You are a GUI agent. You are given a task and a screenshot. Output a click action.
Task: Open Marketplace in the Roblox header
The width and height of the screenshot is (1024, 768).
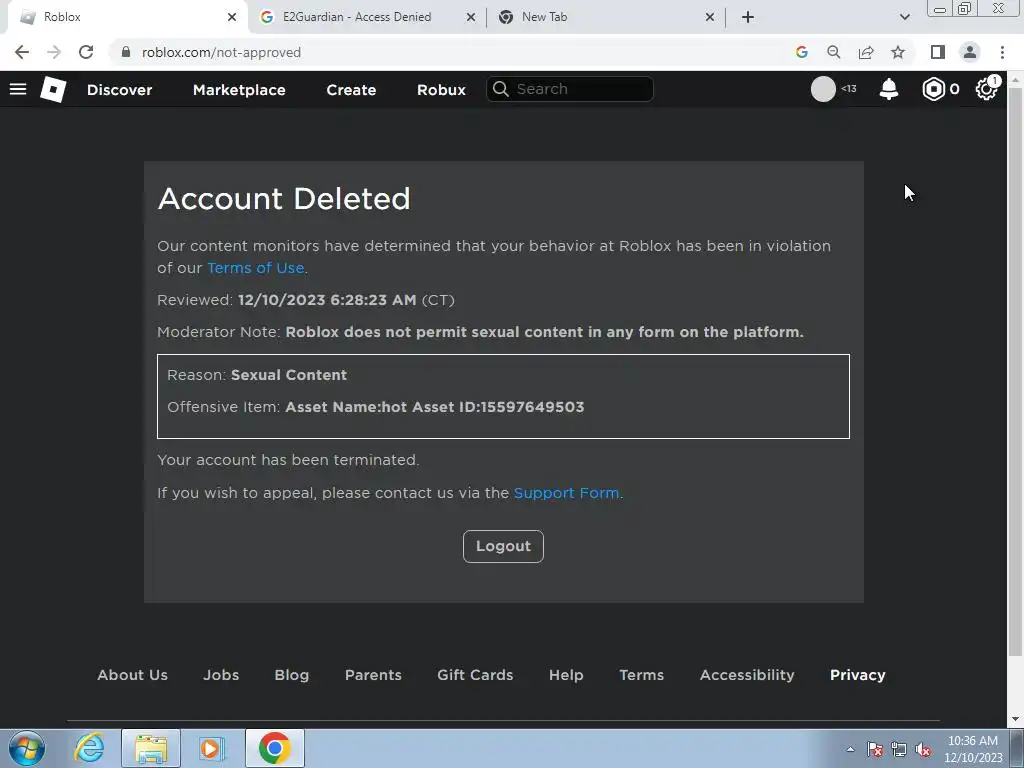[239, 89]
